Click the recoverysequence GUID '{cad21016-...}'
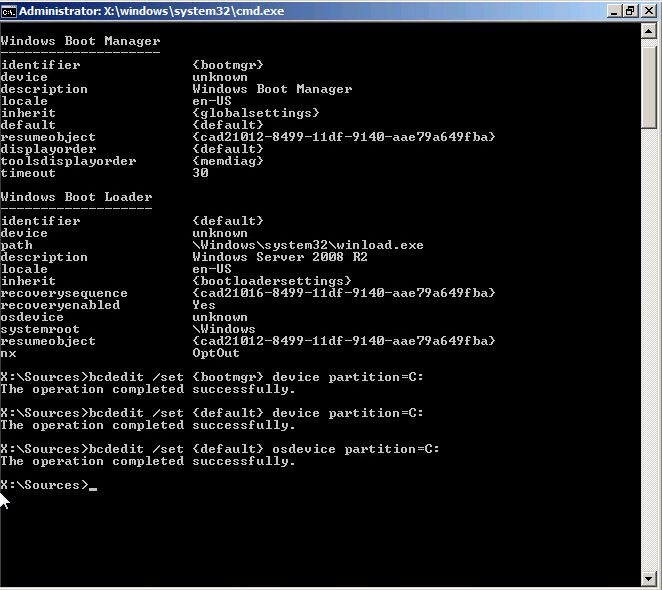The image size is (662, 590). coord(344,293)
